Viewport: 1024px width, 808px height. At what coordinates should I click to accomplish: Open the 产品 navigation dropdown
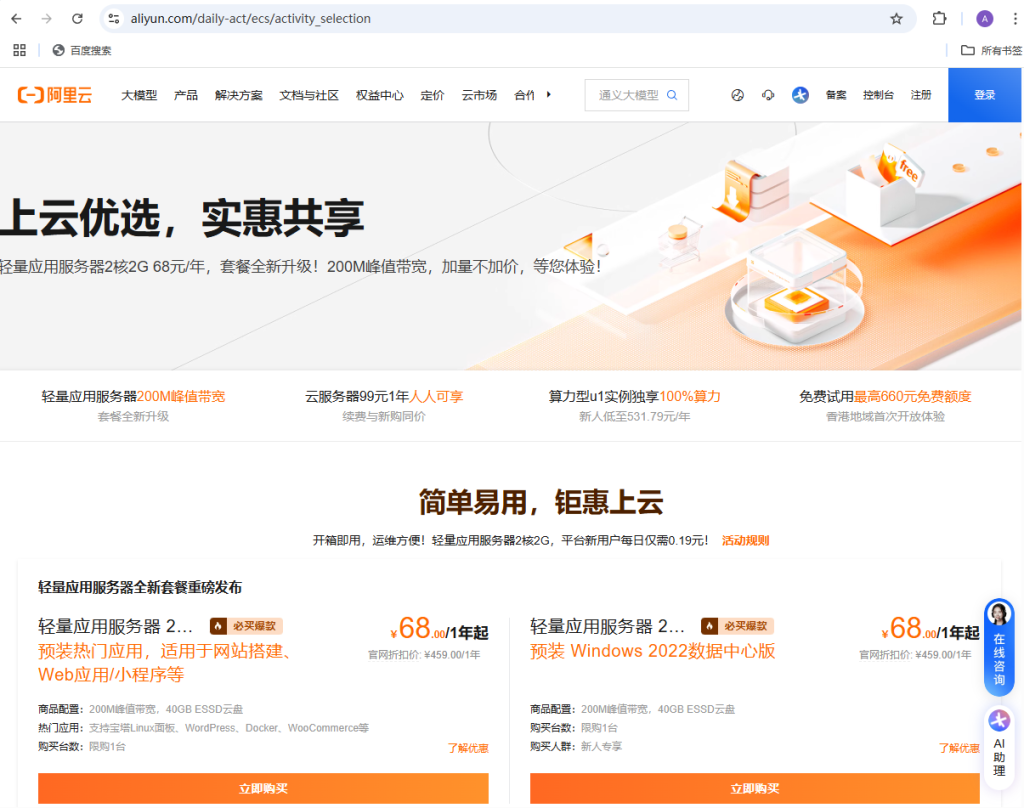186,95
